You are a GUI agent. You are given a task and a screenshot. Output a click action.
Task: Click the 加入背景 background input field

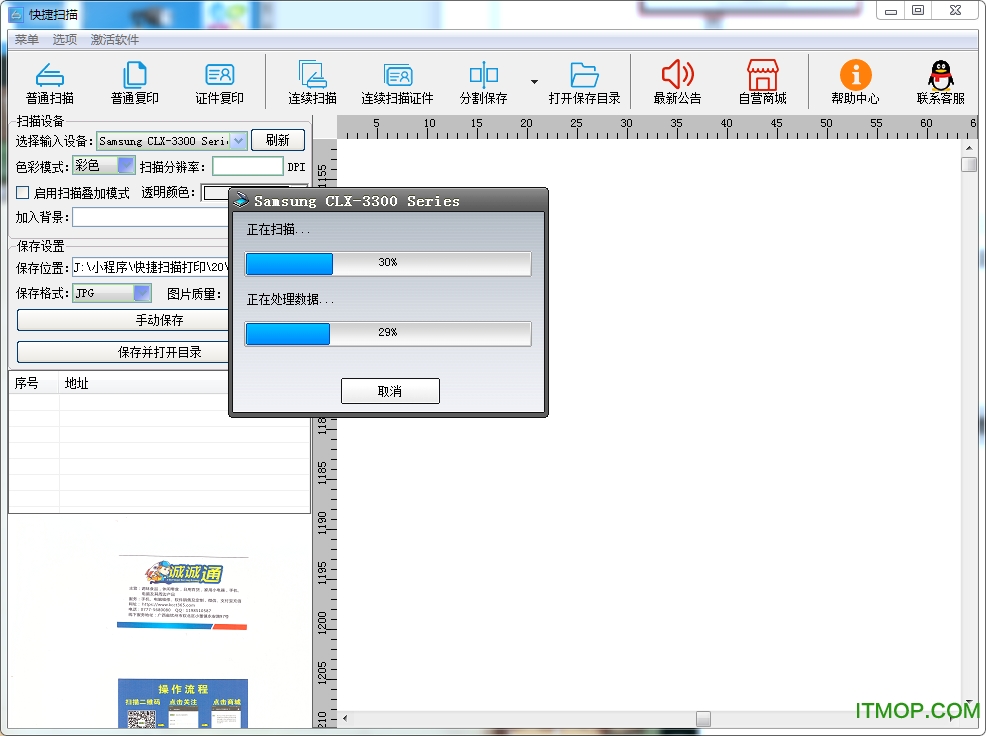pyautogui.click(x=150, y=218)
